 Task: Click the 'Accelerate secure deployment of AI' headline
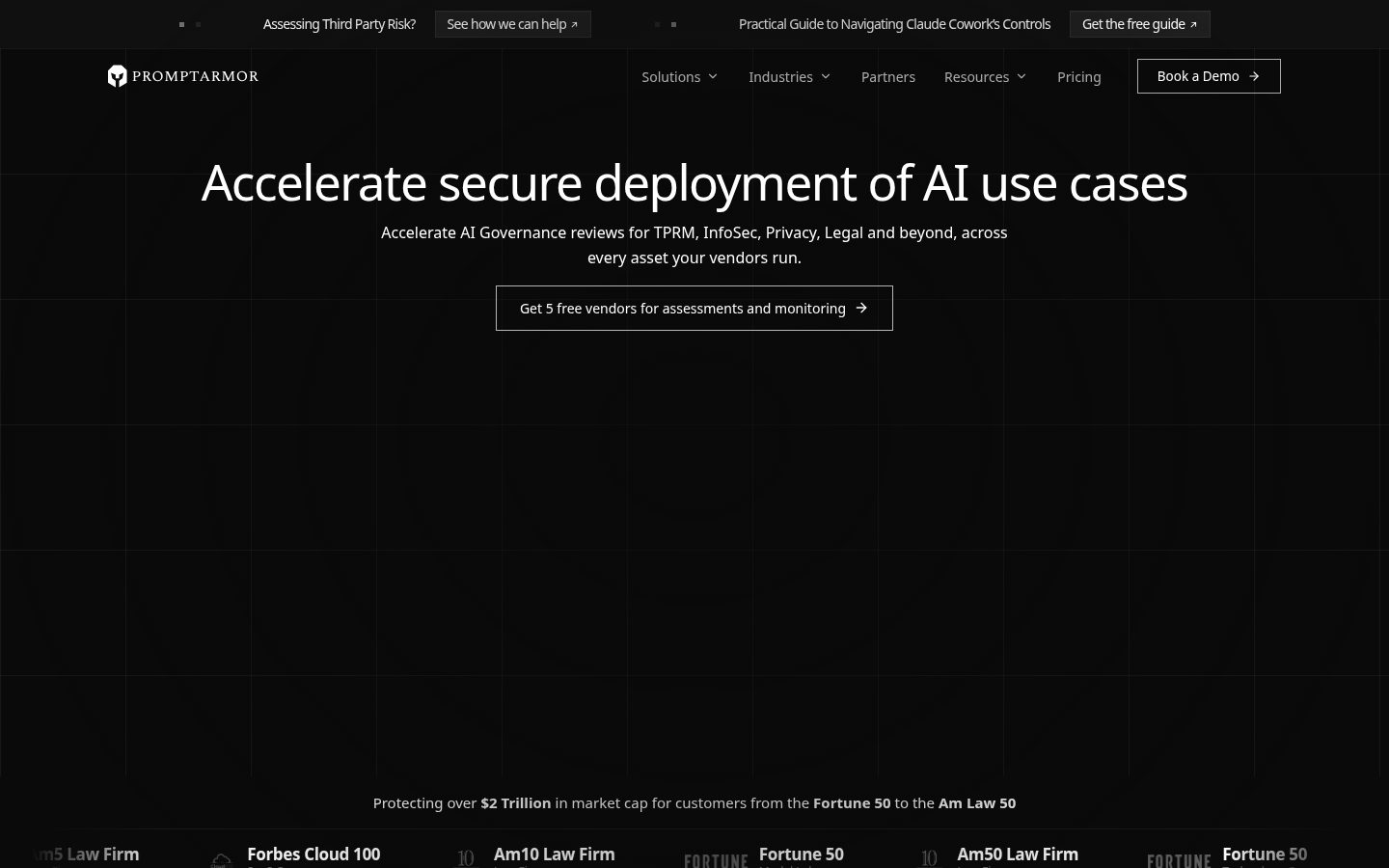[x=694, y=182]
